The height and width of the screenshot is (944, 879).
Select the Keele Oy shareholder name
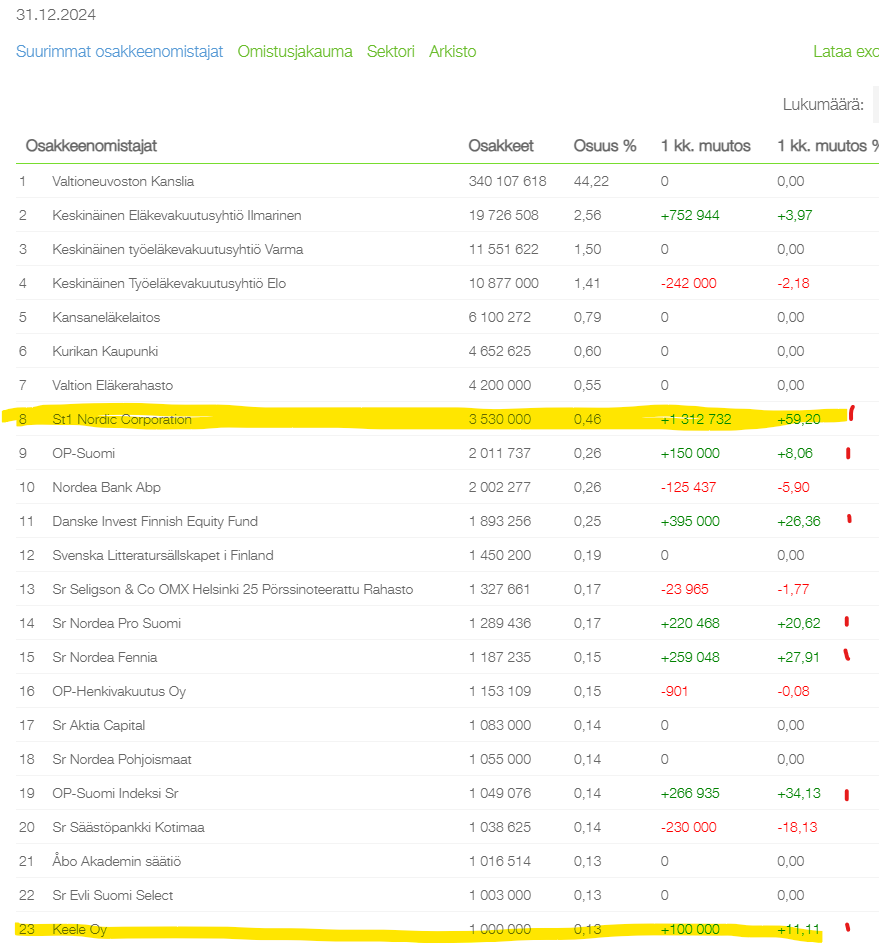tap(79, 930)
